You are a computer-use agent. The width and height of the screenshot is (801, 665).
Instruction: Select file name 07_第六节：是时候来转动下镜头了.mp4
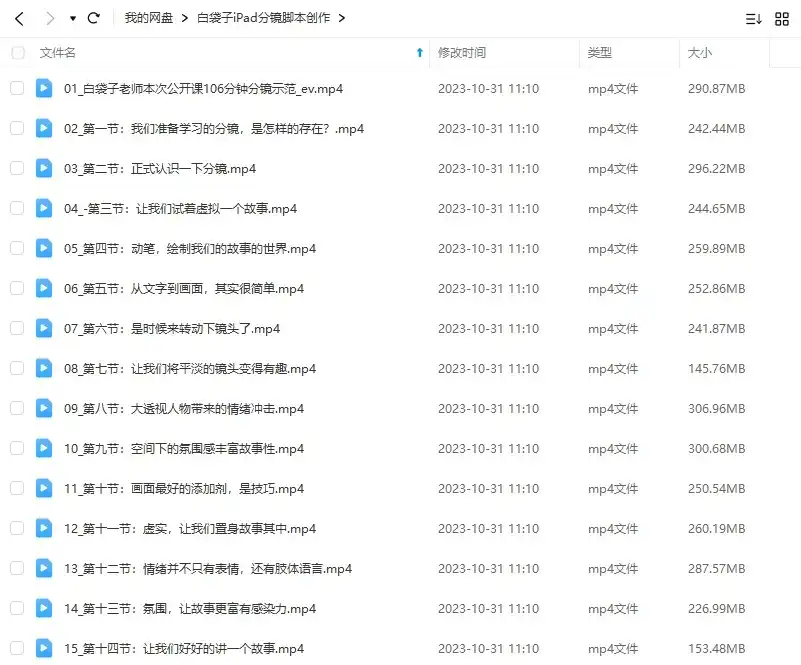pos(172,328)
